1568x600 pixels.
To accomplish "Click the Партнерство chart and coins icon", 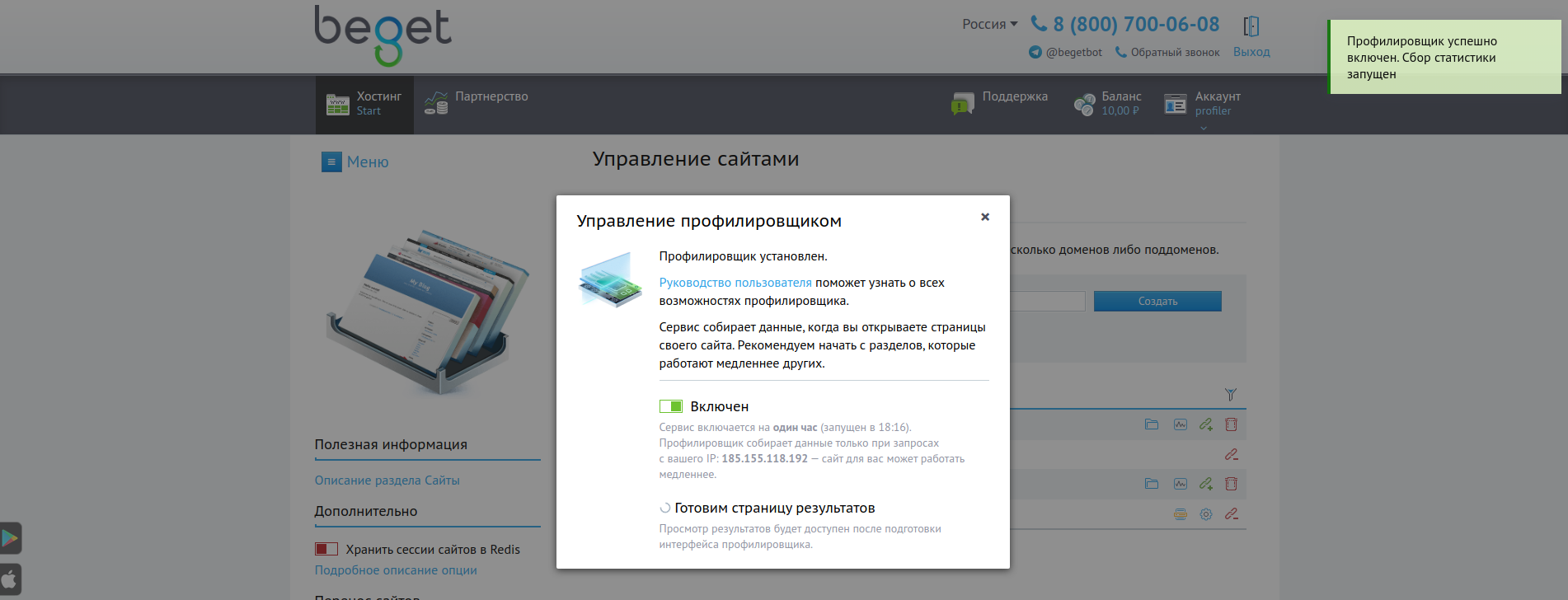I will pyautogui.click(x=436, y=103).
